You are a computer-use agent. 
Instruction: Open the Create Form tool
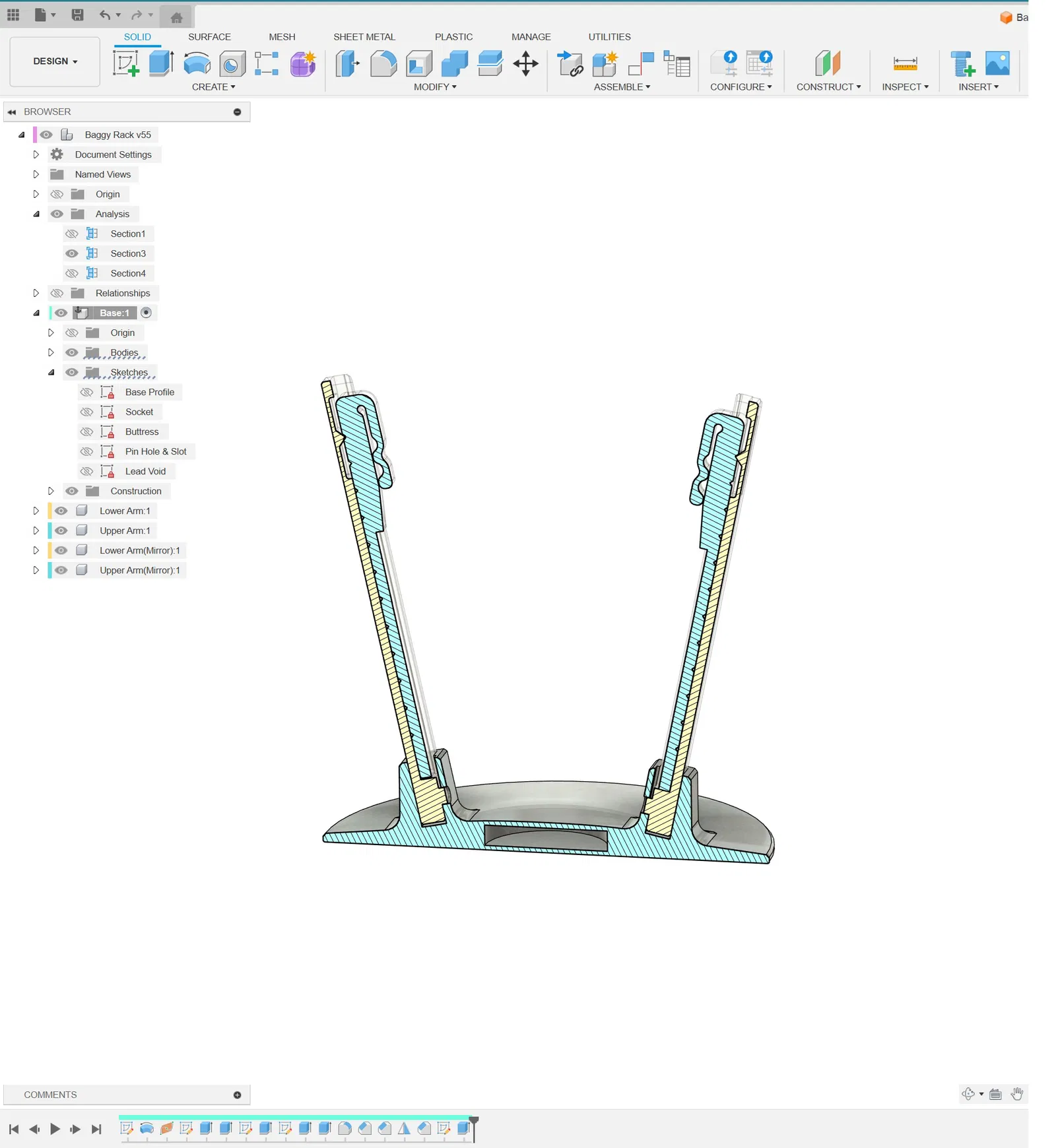point(304,64)
